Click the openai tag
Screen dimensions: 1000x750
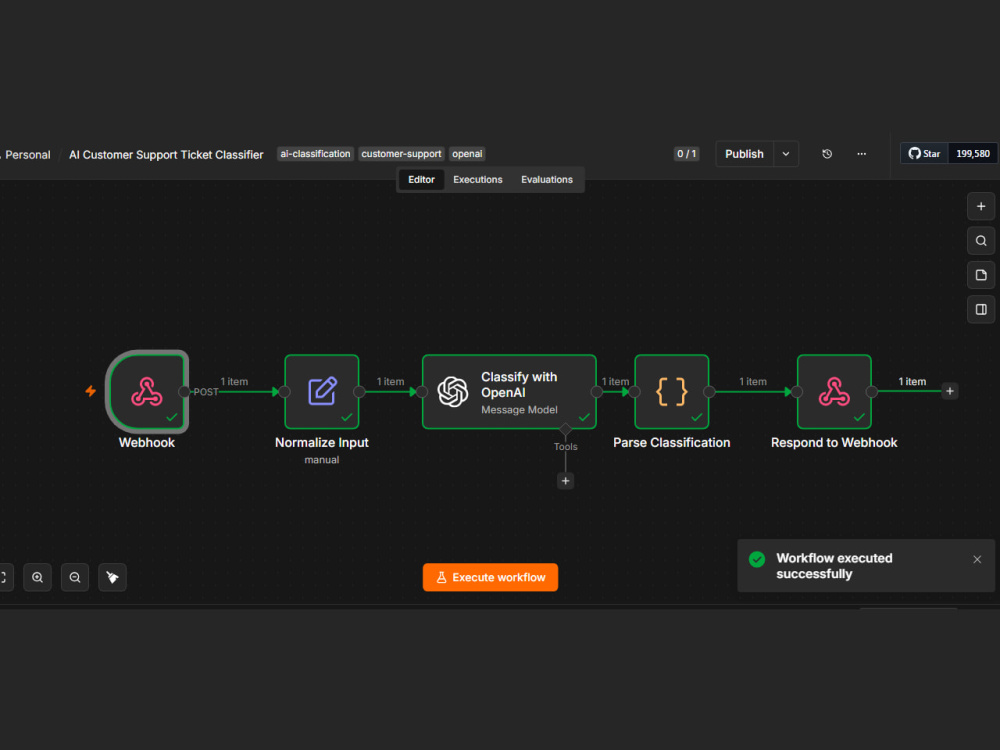pyautogui.click(x=467, y=154)
